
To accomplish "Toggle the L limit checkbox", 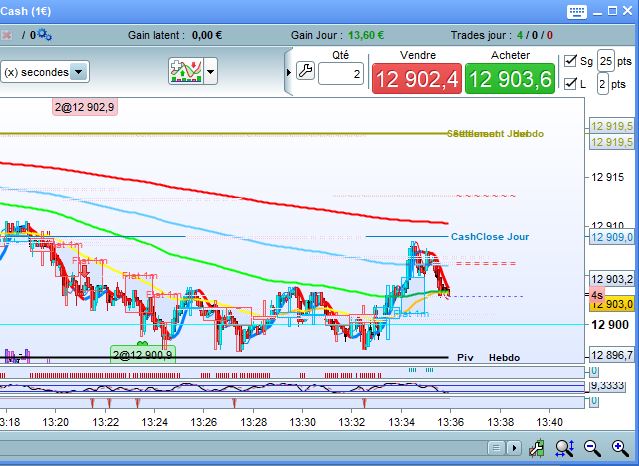I will coord(570,84).
